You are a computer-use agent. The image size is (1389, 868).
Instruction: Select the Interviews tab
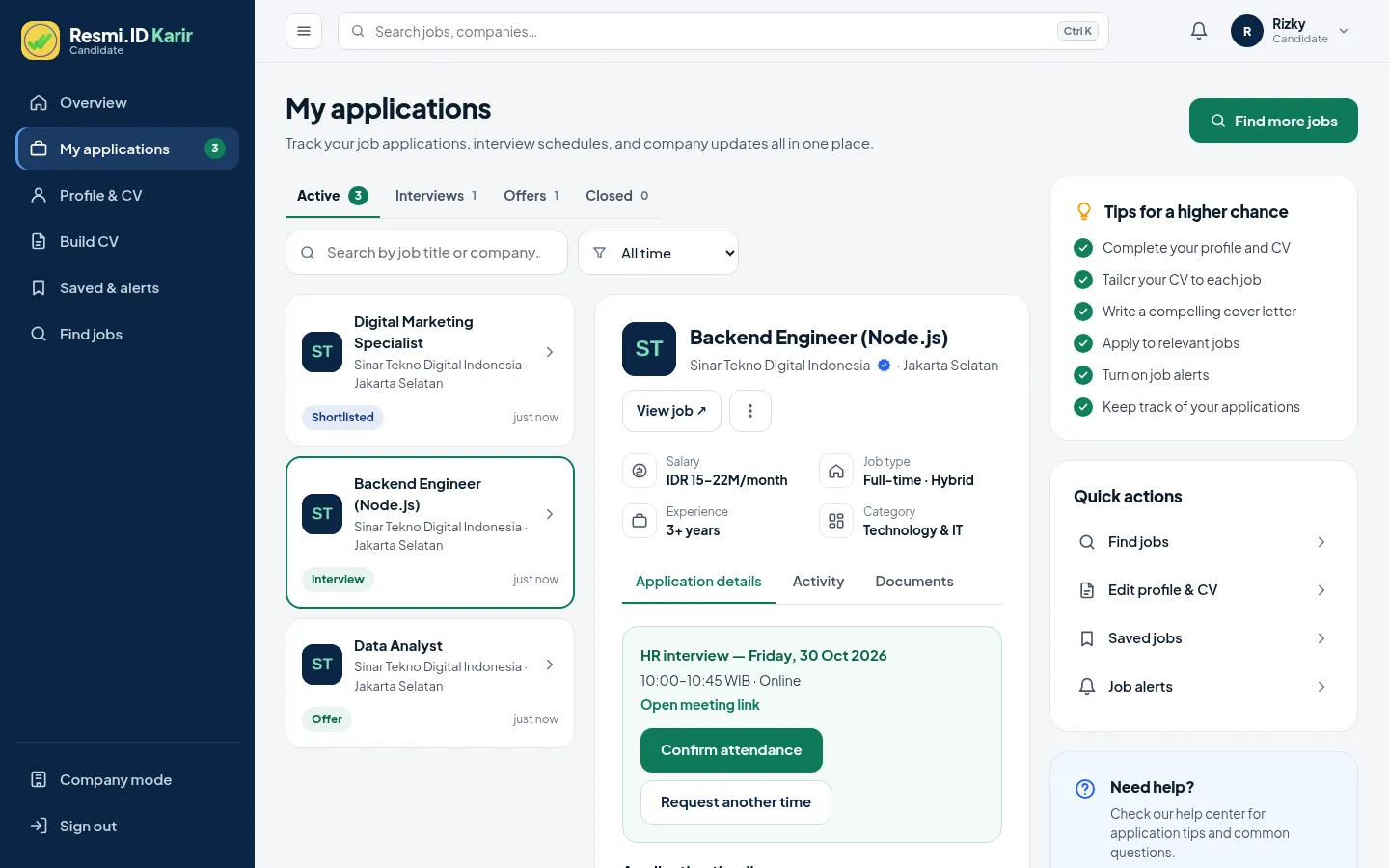click(x=436, y=196)
